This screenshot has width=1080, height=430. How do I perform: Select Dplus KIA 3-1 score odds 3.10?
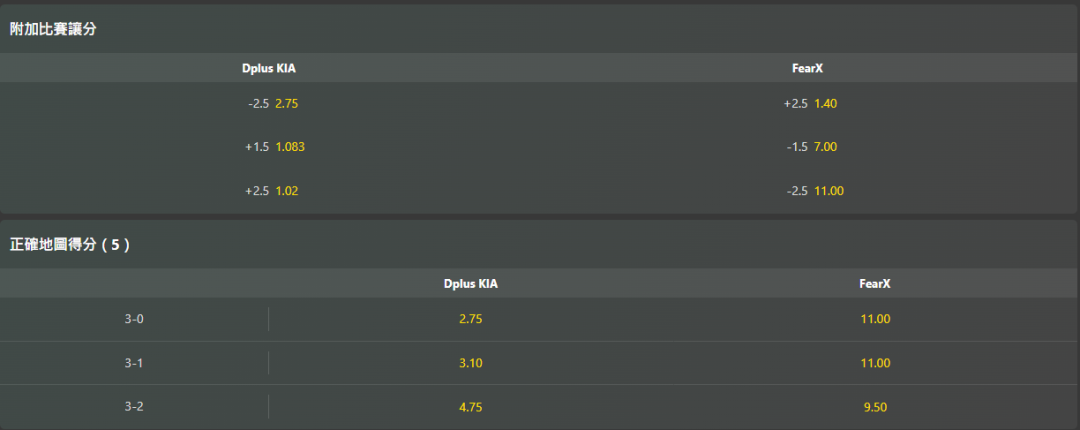[x=470, y=363]
